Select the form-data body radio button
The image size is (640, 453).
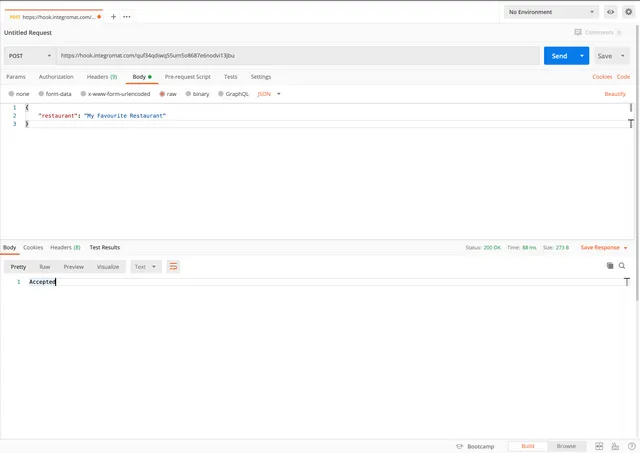click(x=41, y=93)
